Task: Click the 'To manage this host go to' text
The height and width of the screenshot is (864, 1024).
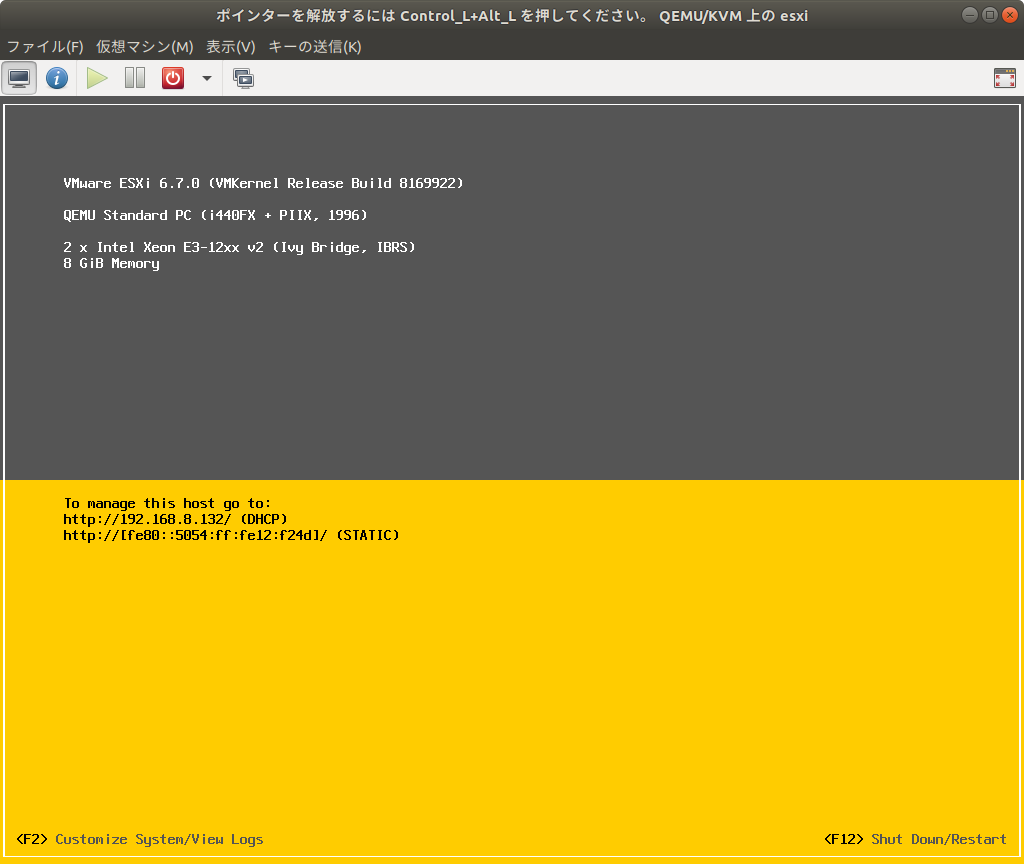Action: 167,504
